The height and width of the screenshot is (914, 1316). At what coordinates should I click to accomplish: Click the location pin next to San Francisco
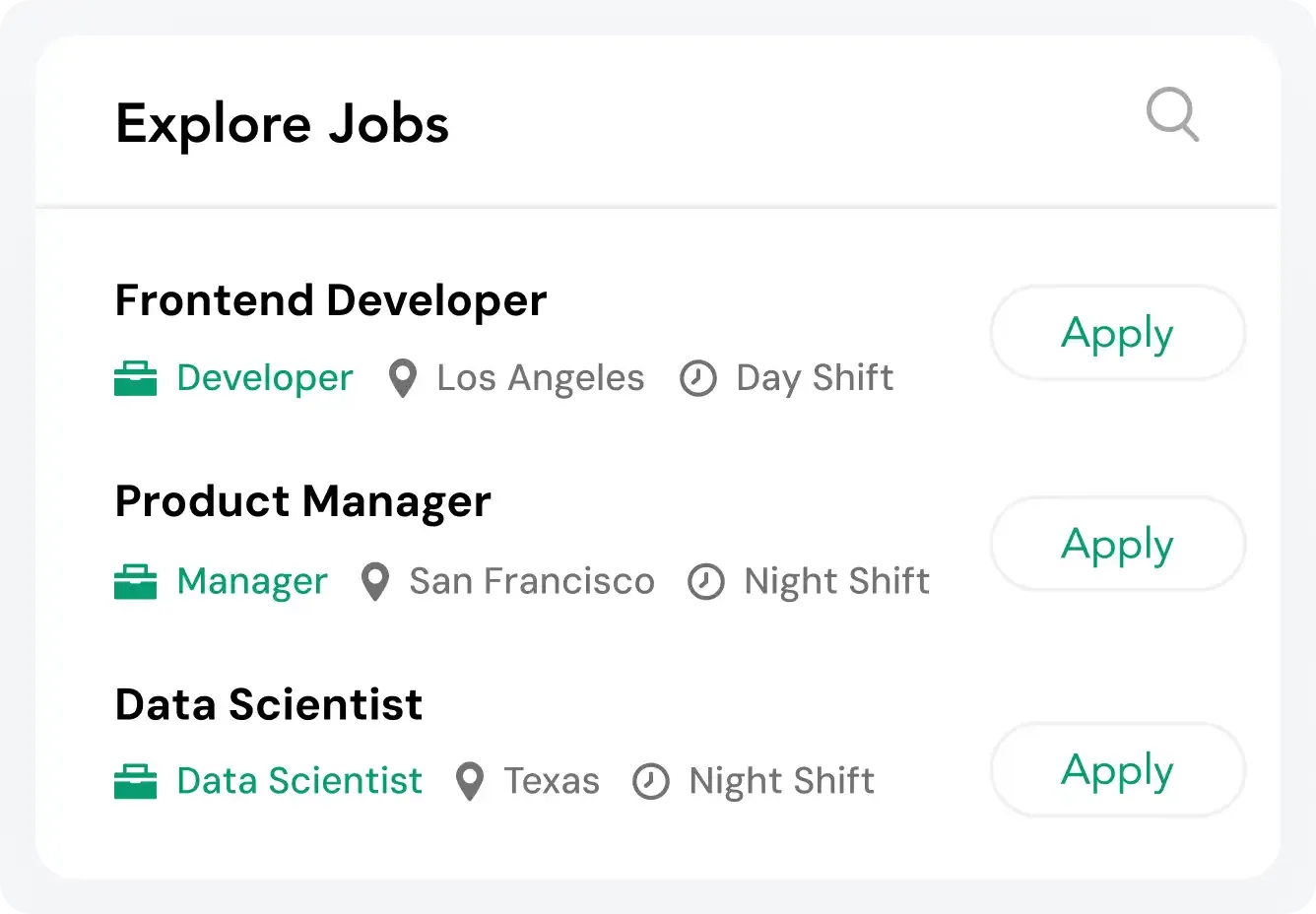[x=375, y=581]
